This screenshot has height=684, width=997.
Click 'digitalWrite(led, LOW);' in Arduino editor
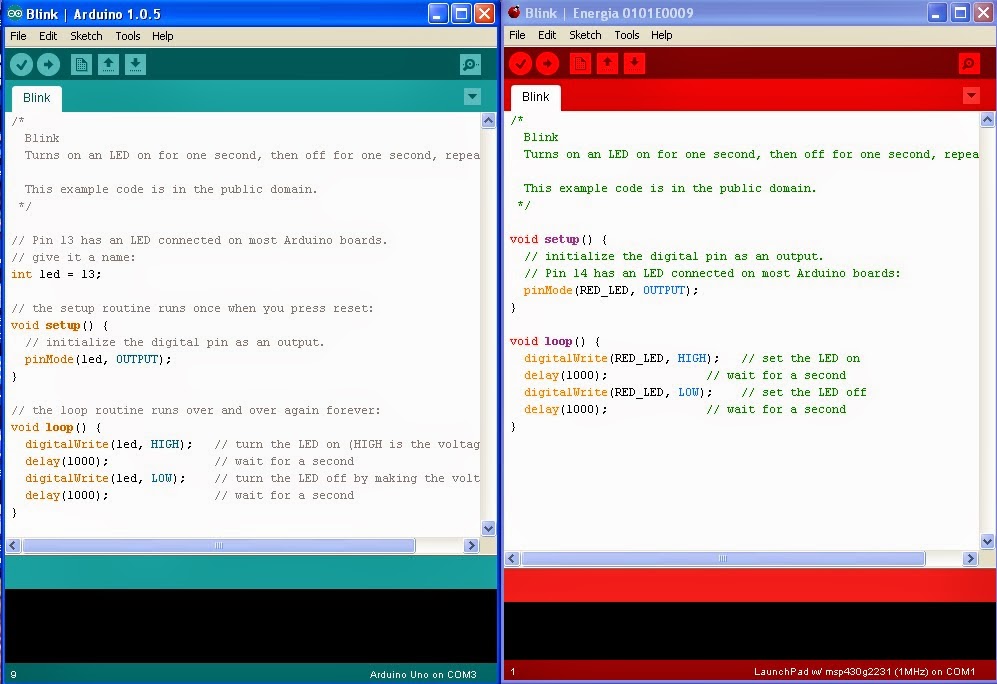(x=105, y=479)
